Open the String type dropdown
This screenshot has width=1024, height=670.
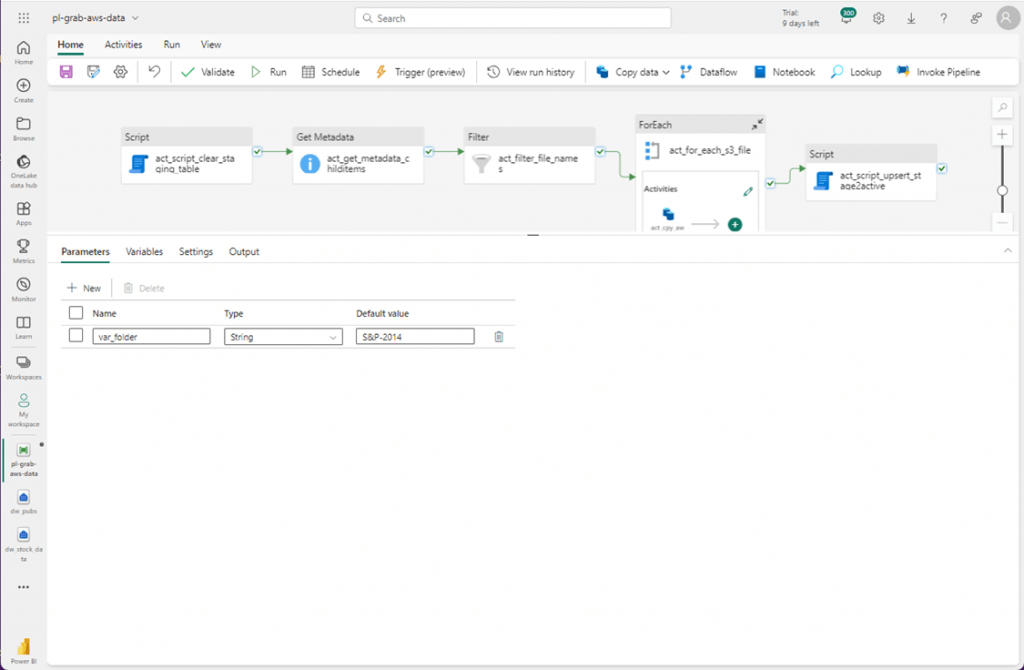tap(283, 337)
